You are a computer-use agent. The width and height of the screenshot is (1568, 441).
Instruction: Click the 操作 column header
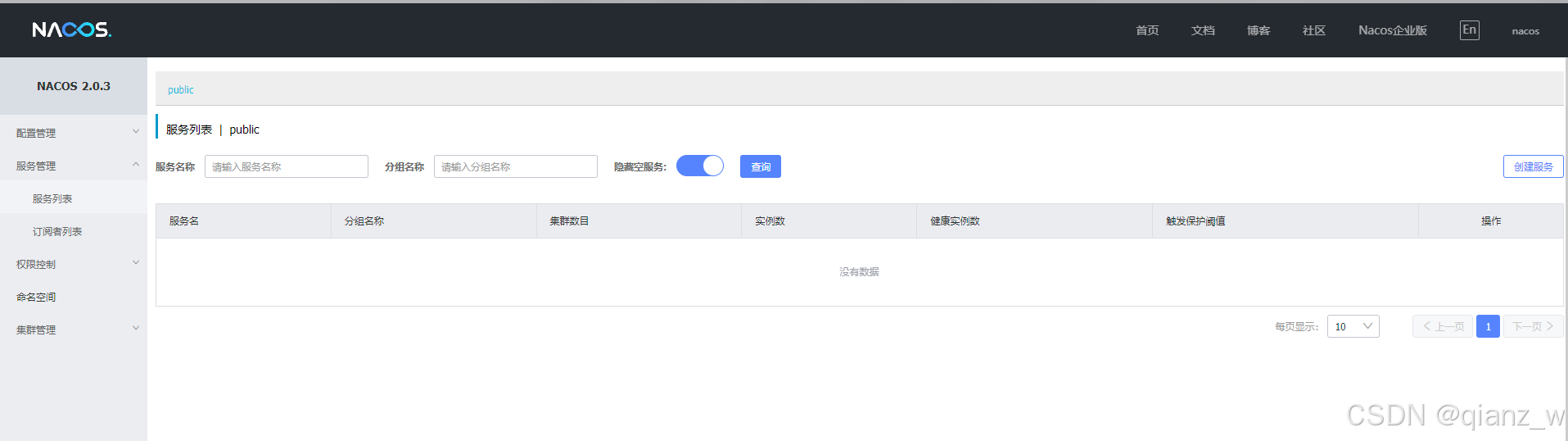point(1491,221)
